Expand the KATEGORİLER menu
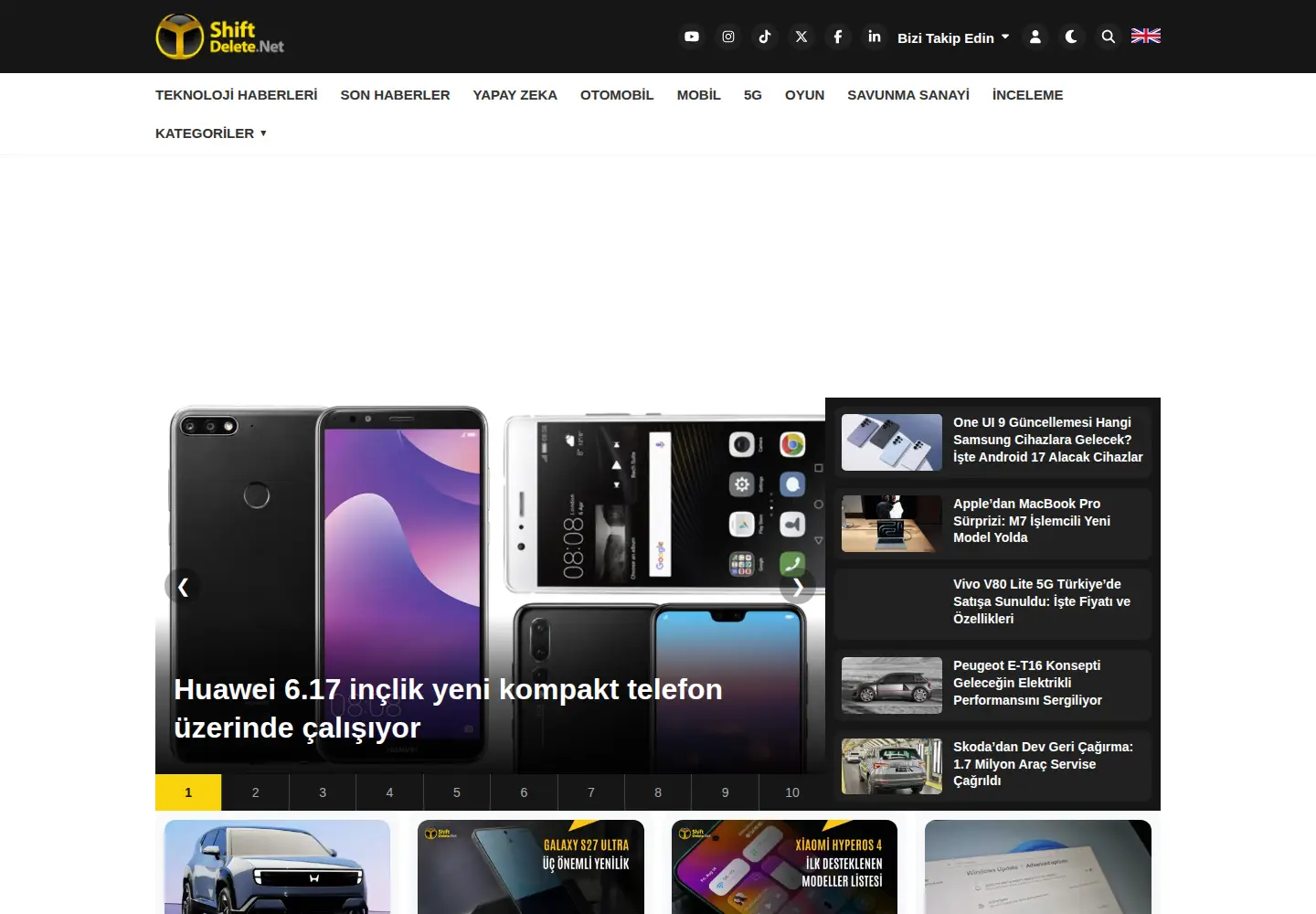The height and width of the screenshot is (914, 1316). click(211, 133)
